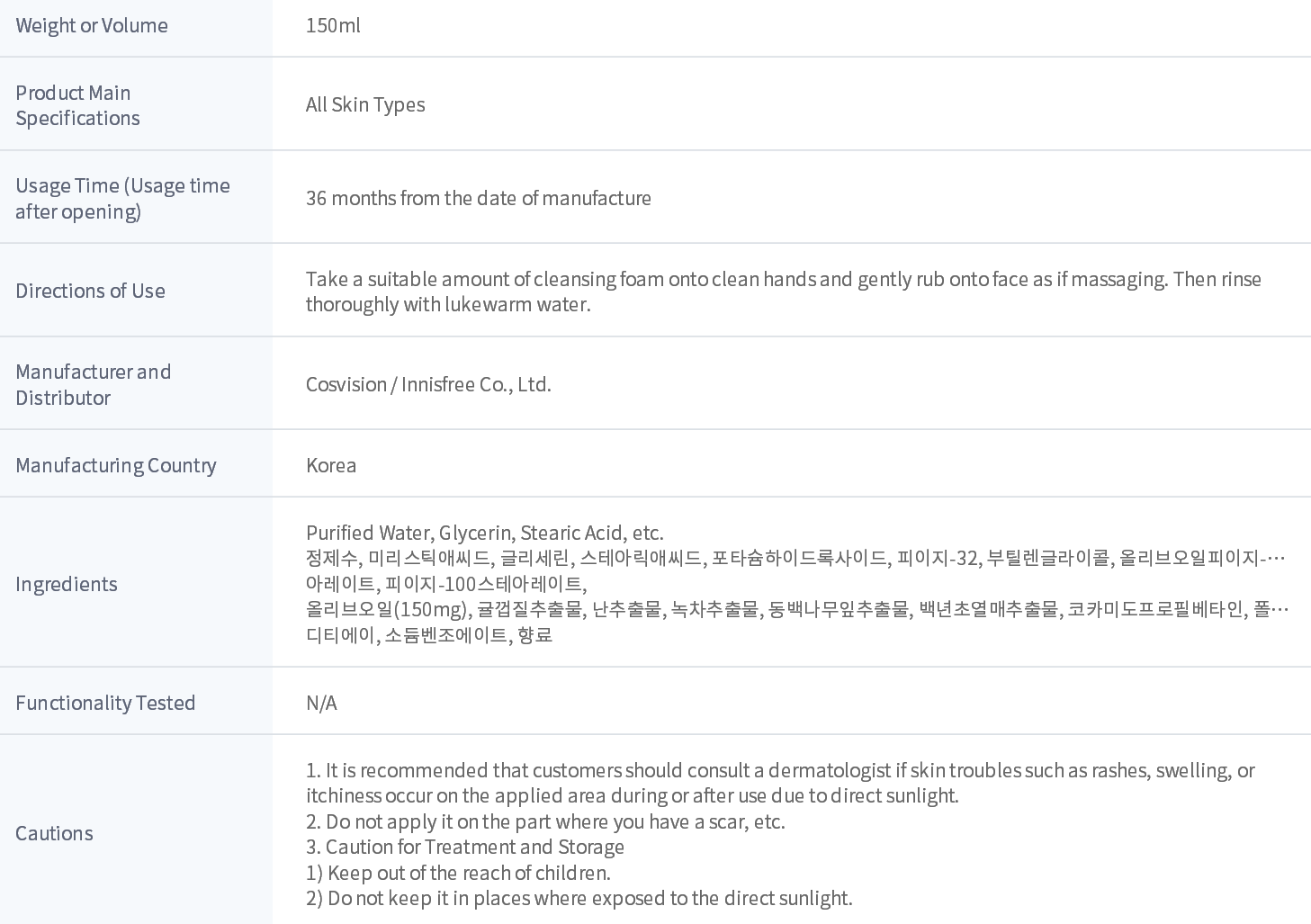Select the All Skin Types text
This screenshot has height=924, width=1311.
[365, 104]
